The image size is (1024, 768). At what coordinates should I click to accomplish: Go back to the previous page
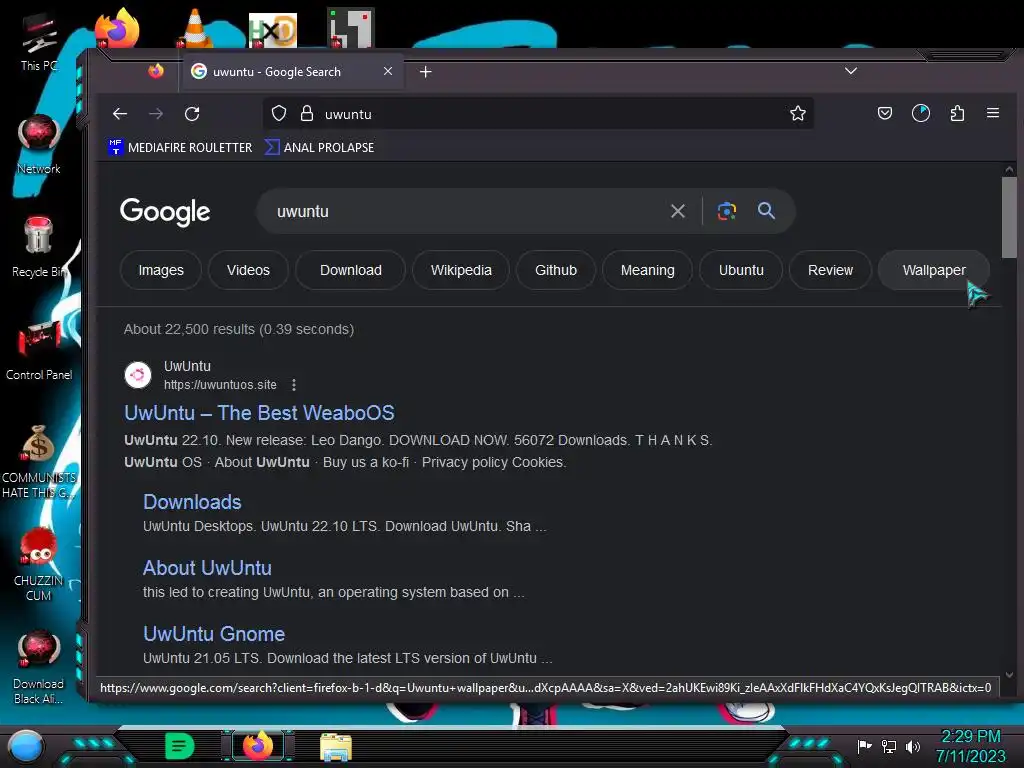click(x=120, y=114)
